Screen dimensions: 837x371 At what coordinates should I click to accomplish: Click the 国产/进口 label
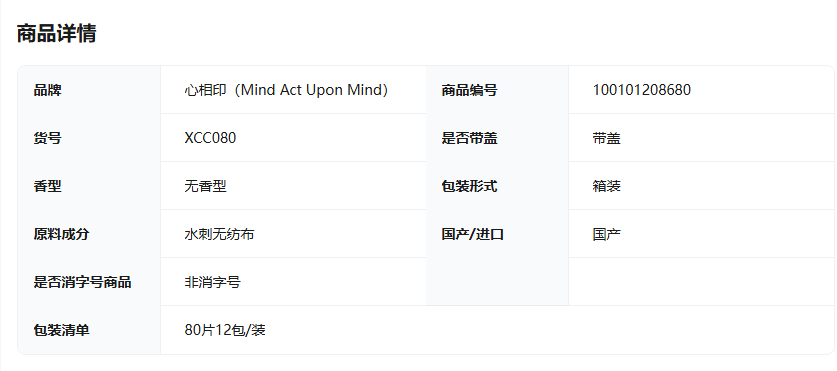[473, 234]
